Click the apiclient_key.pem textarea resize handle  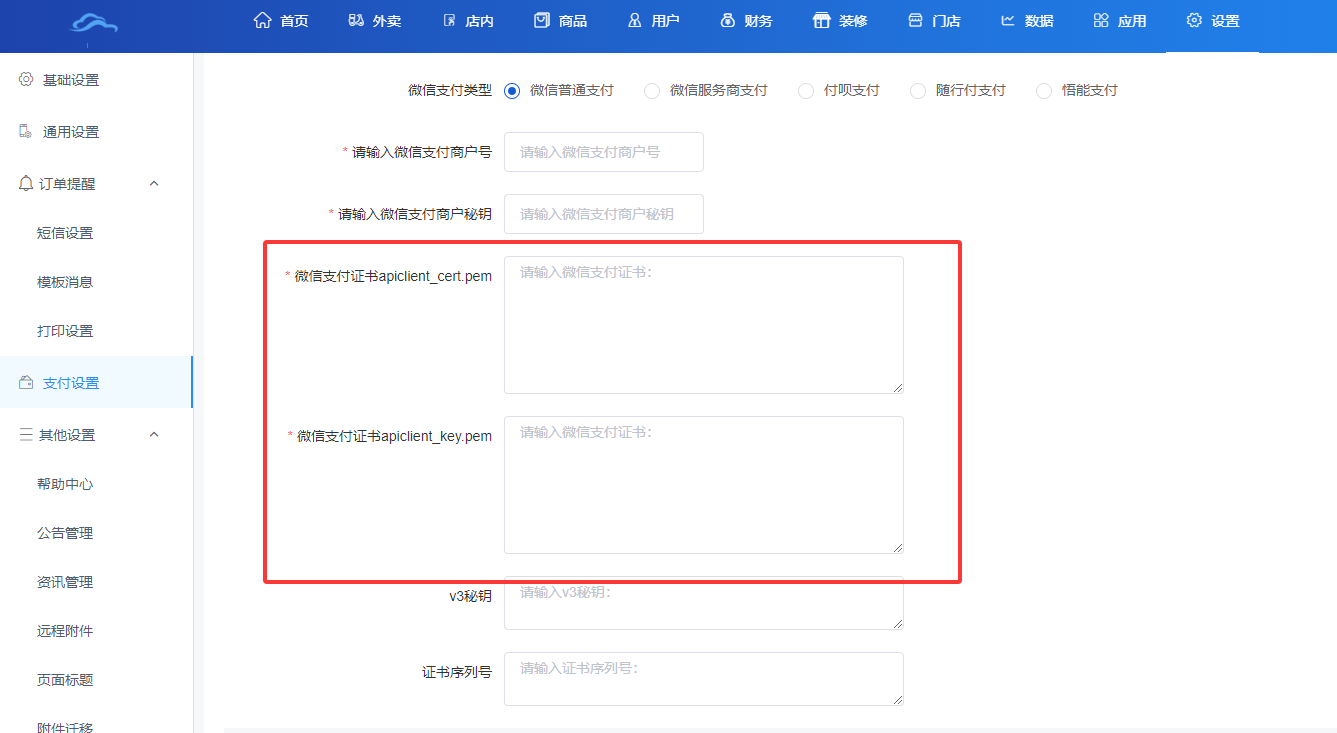898,548
